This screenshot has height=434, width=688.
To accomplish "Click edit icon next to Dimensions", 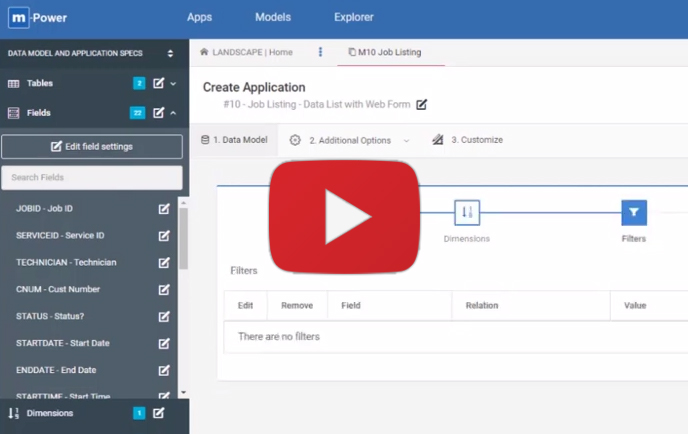I will [158, 413].
